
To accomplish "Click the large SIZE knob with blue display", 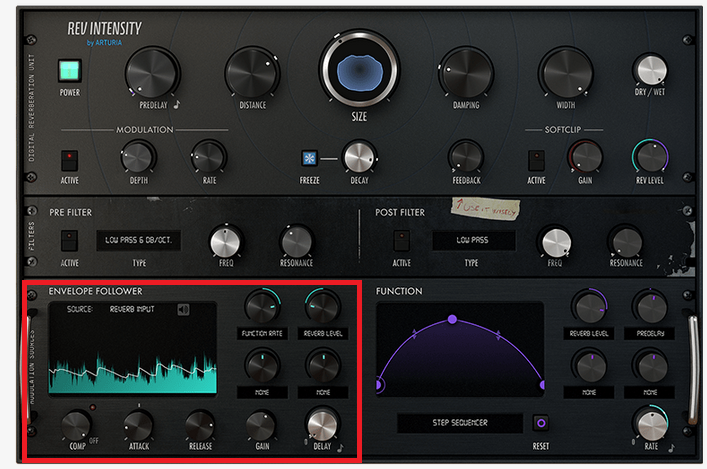I will click(x=359, y=69).
